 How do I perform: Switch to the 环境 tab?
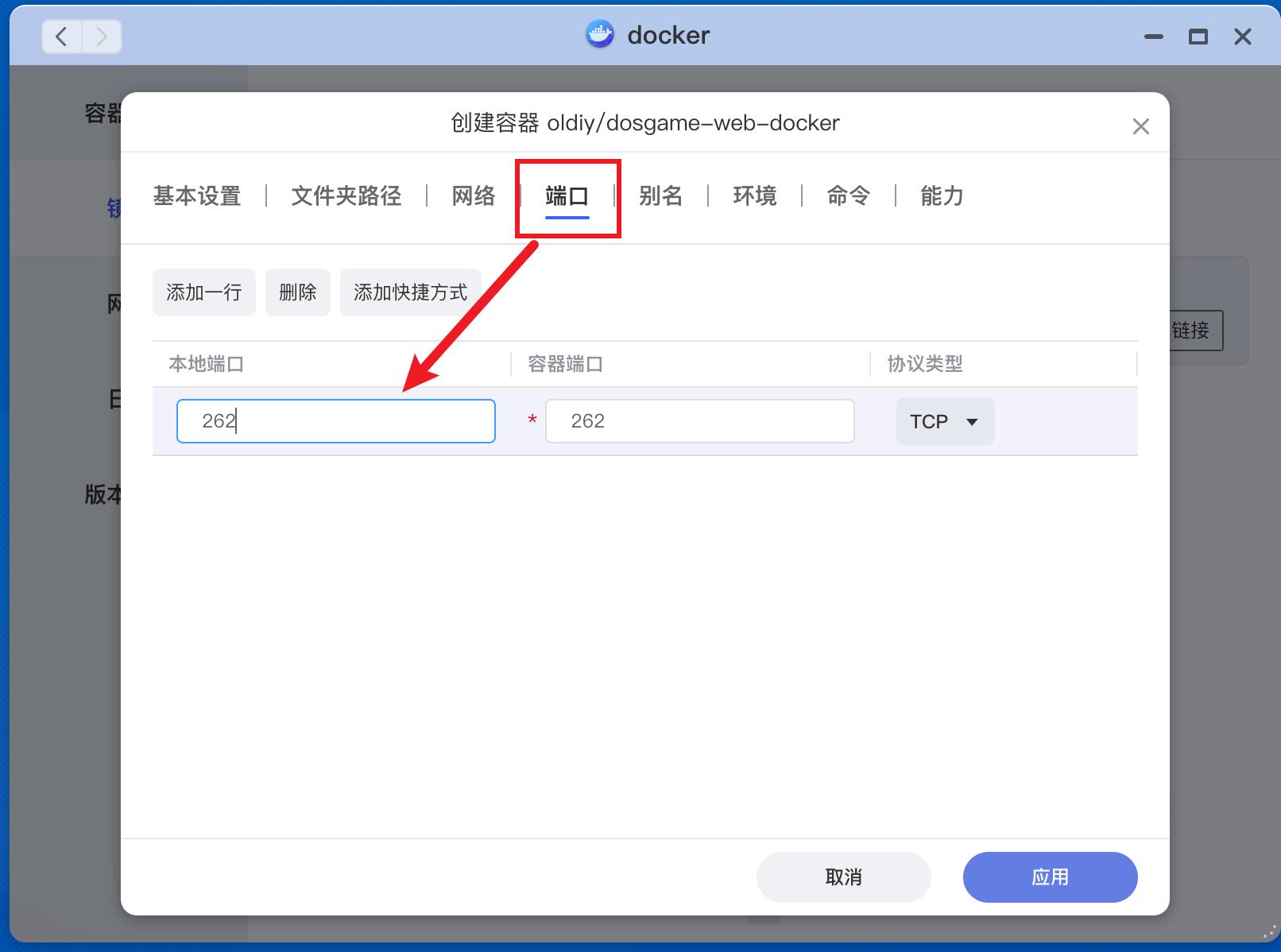753,196
